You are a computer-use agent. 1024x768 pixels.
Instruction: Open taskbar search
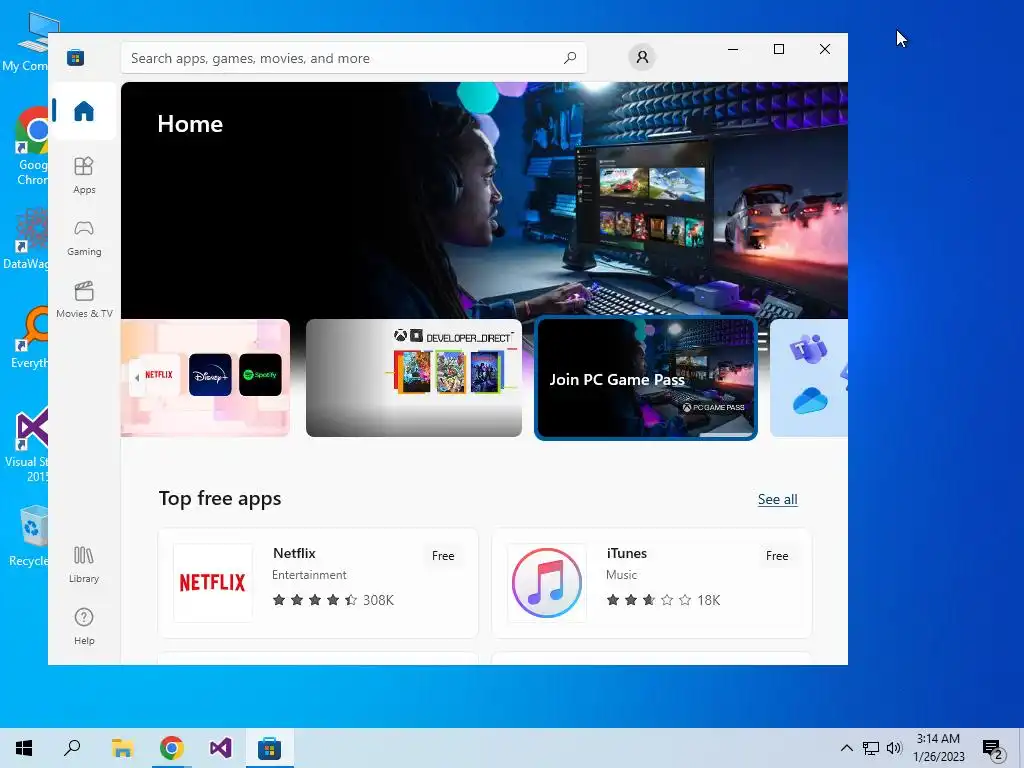tap(72, 748)
